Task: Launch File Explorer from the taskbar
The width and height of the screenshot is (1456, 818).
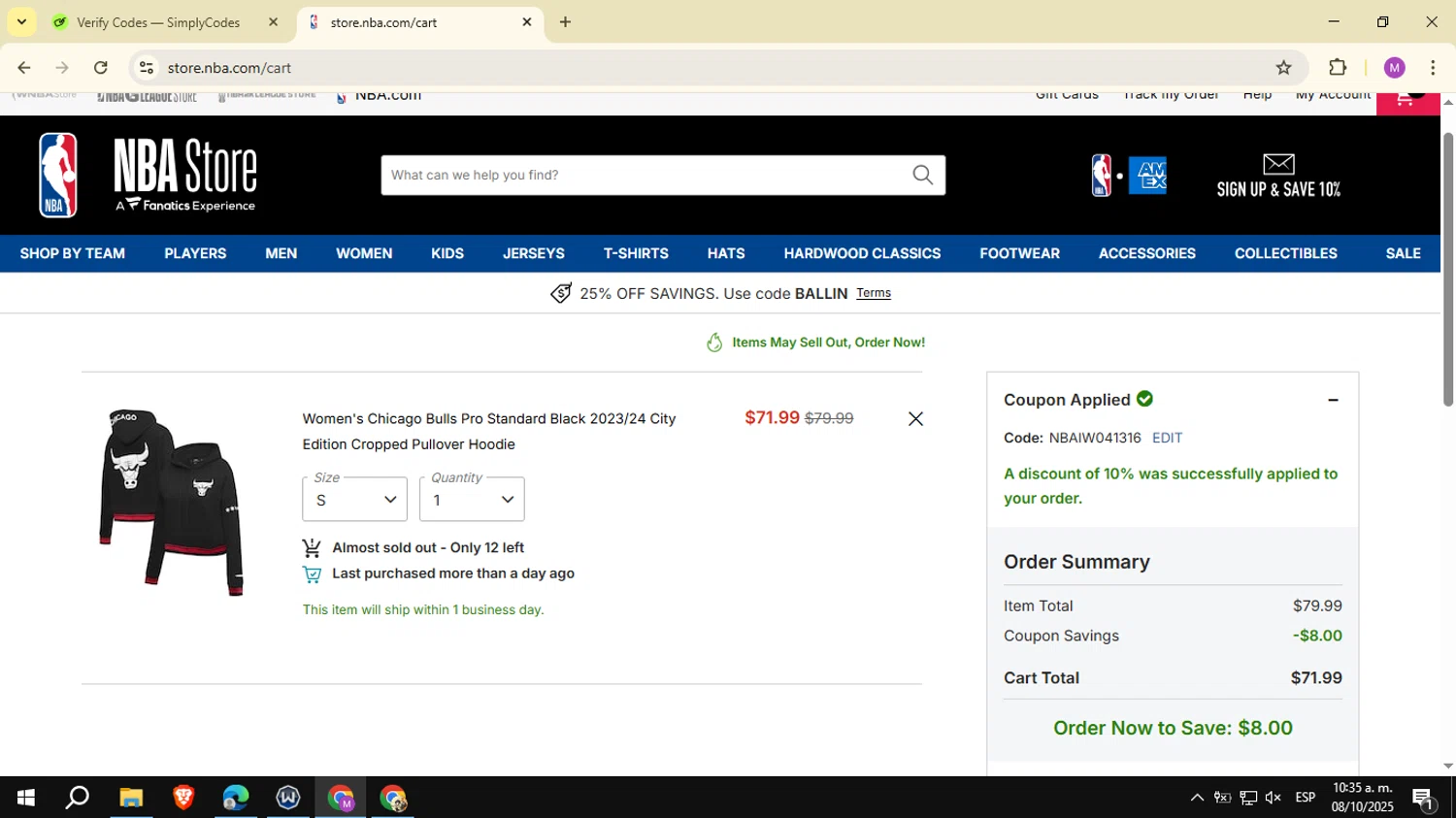Action: (x=131, y=798)
